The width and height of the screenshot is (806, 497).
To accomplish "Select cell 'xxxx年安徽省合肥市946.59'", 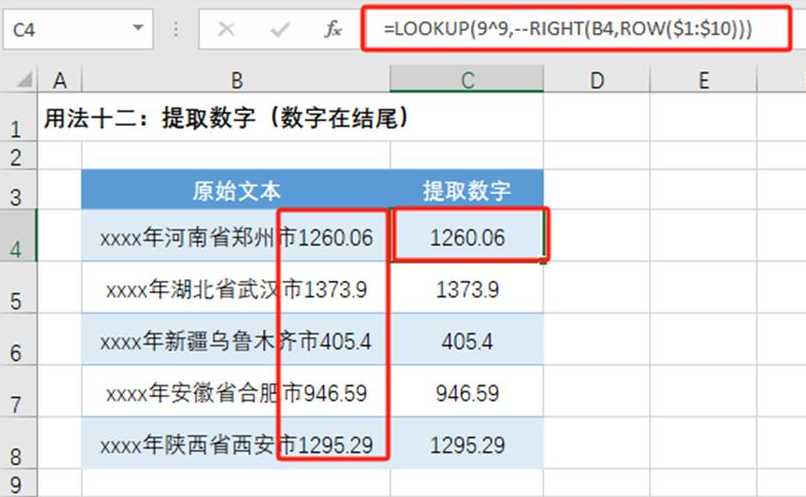I will click(x=236, y=392).
